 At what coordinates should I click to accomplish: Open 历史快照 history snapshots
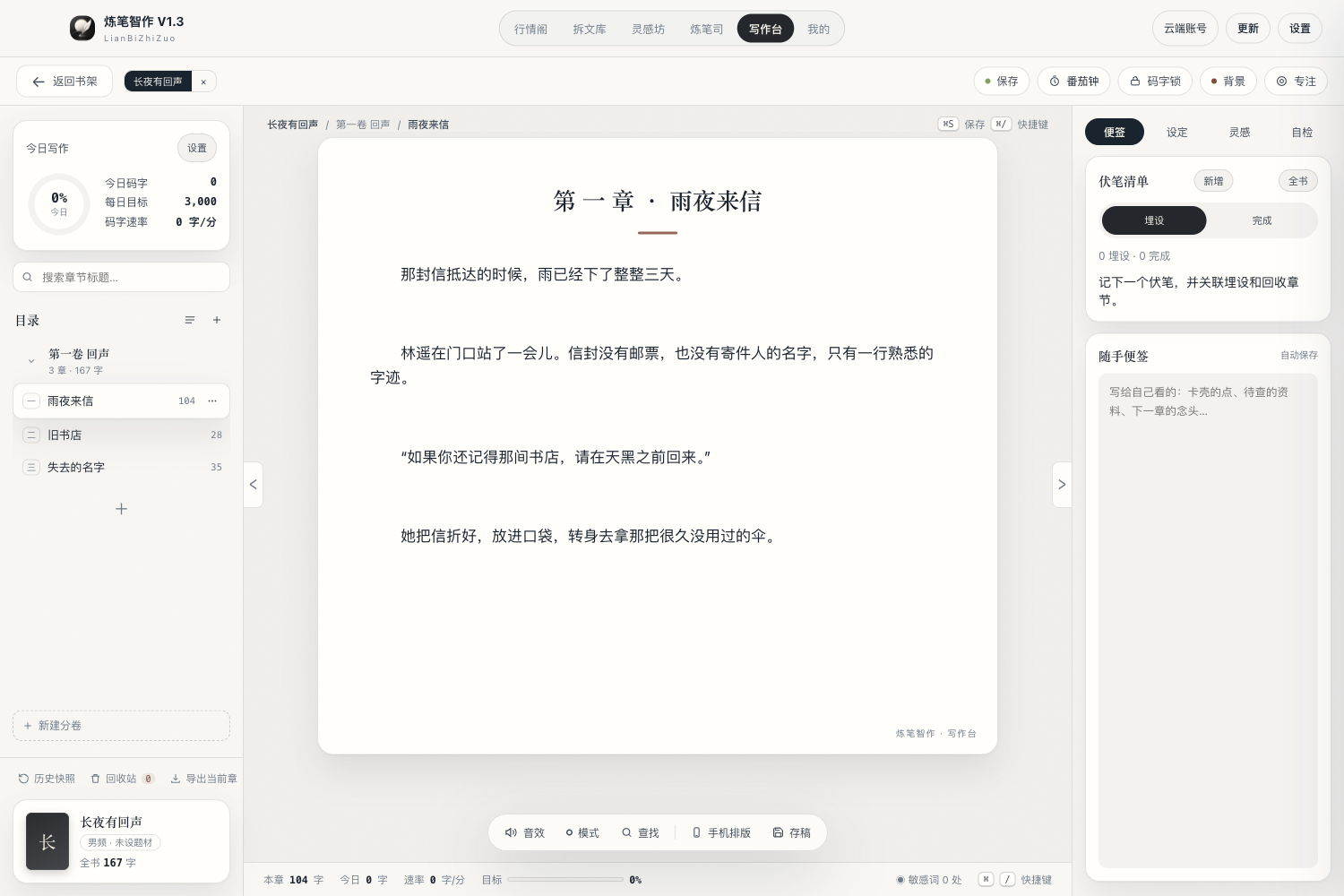tap(47, 779)
